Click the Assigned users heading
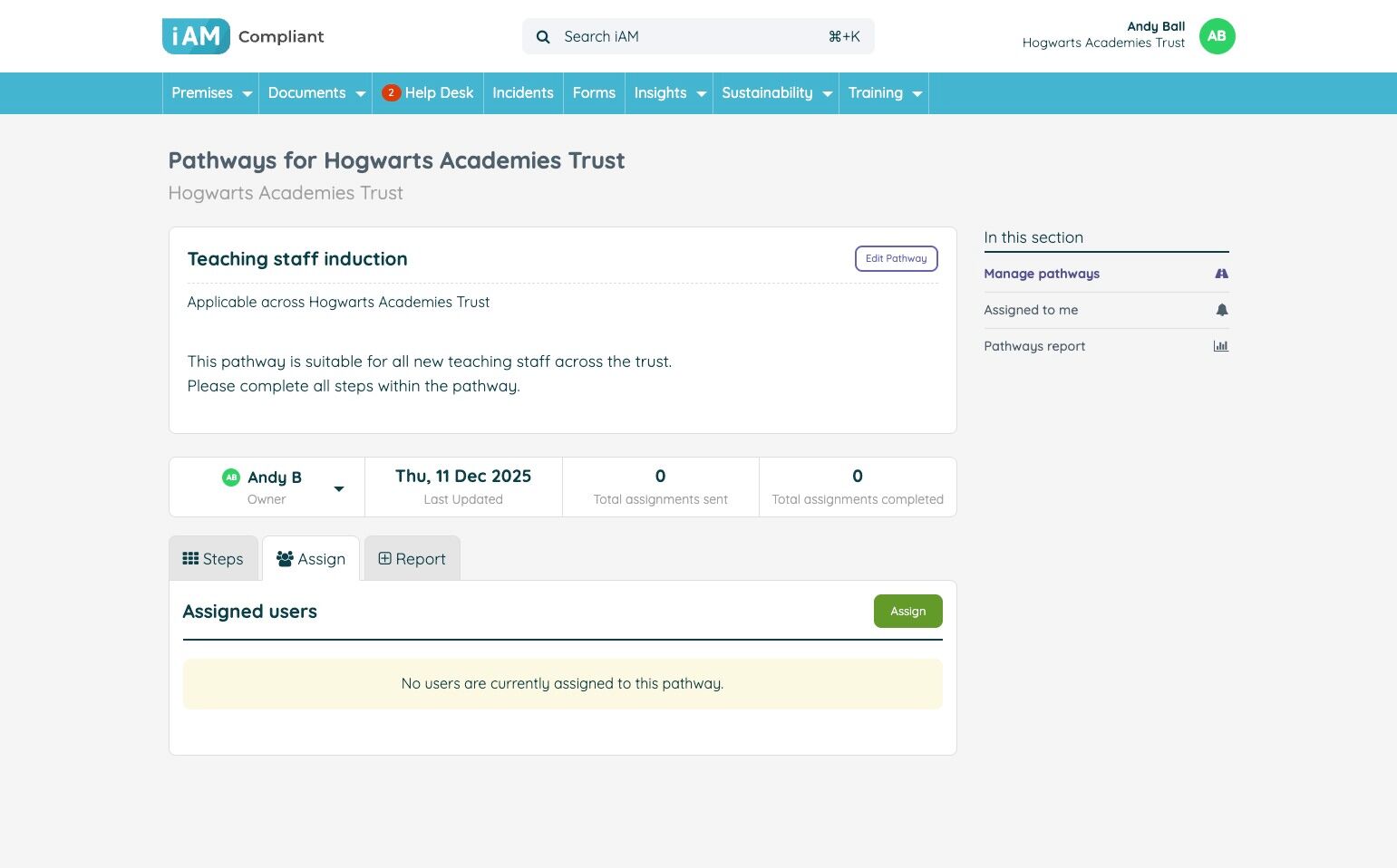 pyautogui.click(x=250, y=612)
